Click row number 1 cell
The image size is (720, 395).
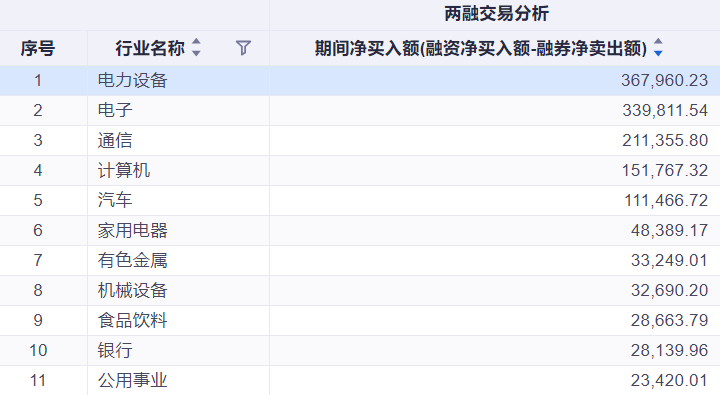(43, 80)
